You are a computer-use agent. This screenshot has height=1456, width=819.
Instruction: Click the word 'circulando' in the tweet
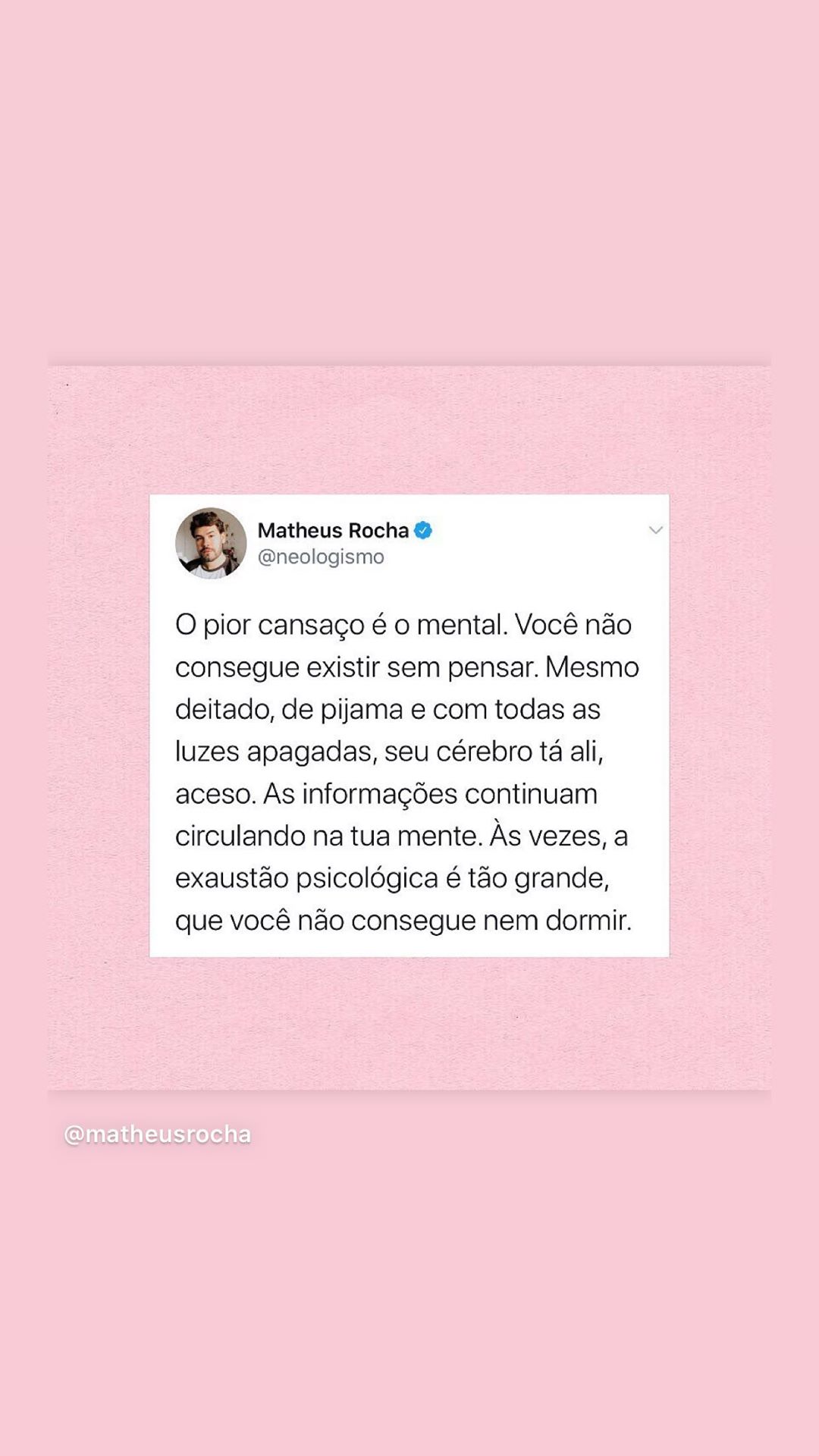pos(240,836)
